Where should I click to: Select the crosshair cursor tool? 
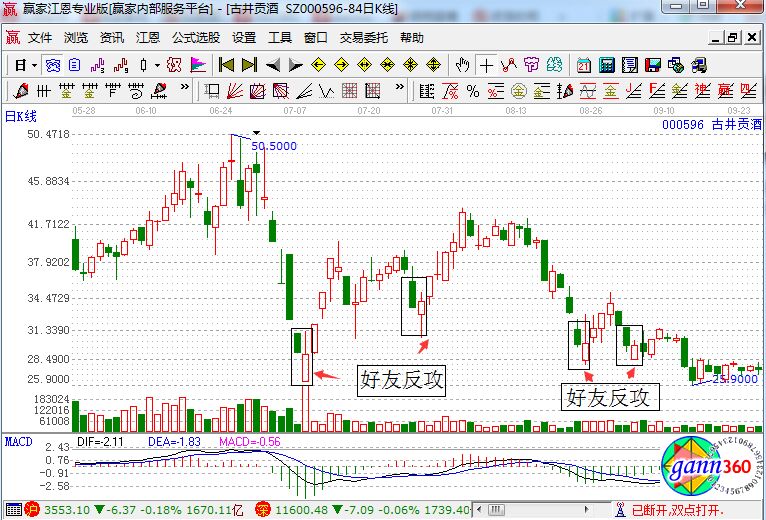pos(487,65)
